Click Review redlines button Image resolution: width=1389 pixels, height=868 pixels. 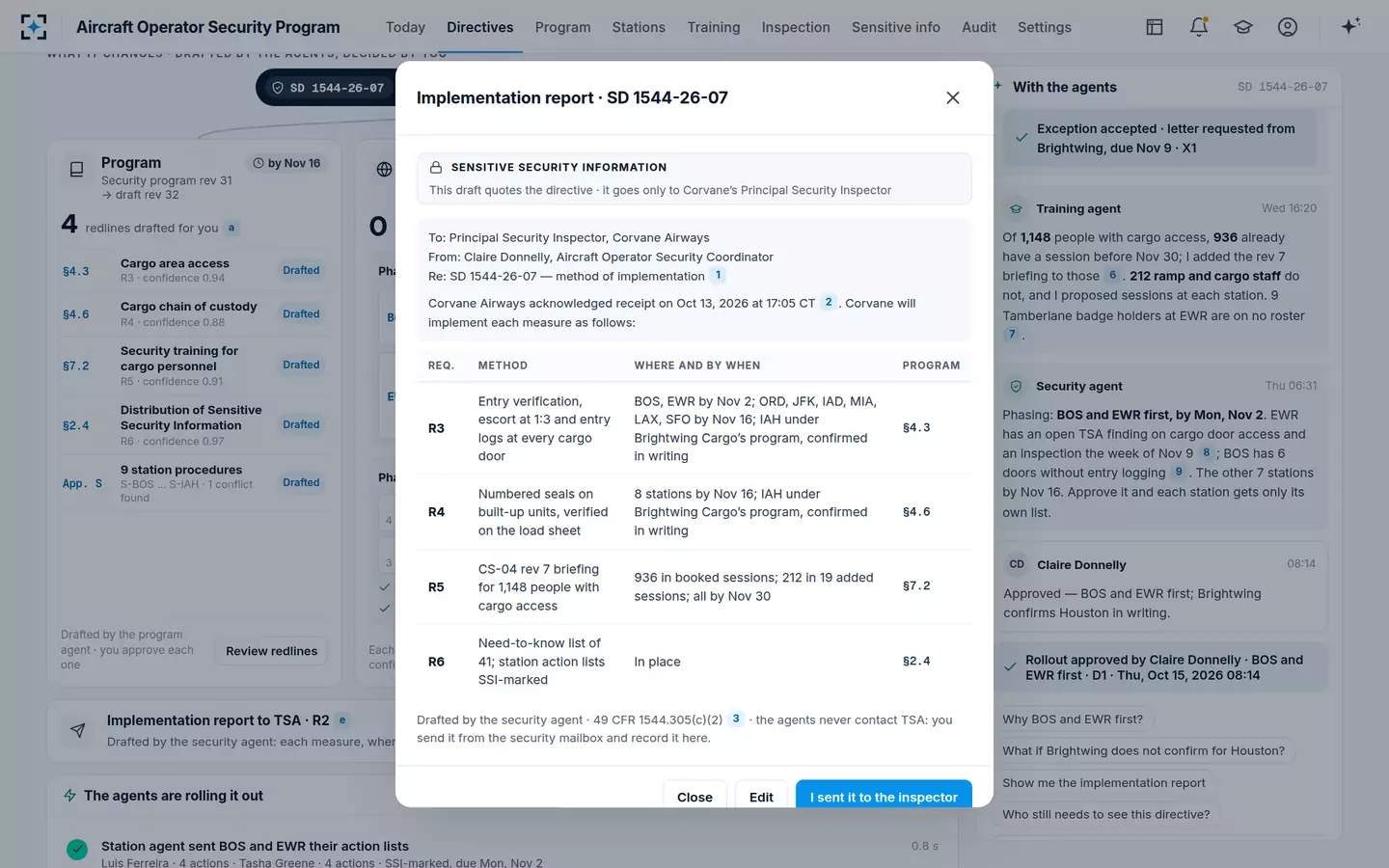(x=271, y=651)
